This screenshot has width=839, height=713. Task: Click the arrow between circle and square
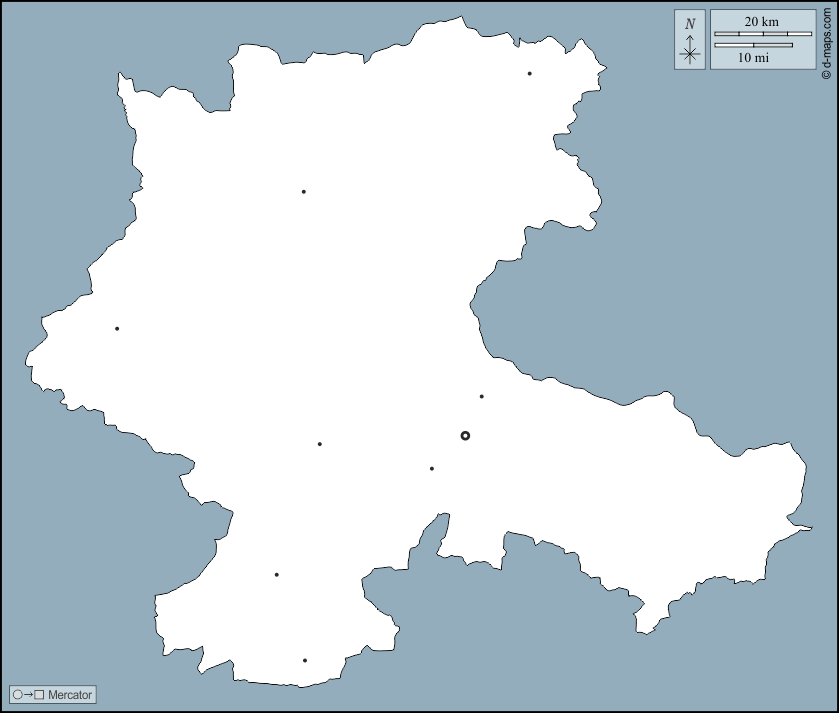coord(29,694)
